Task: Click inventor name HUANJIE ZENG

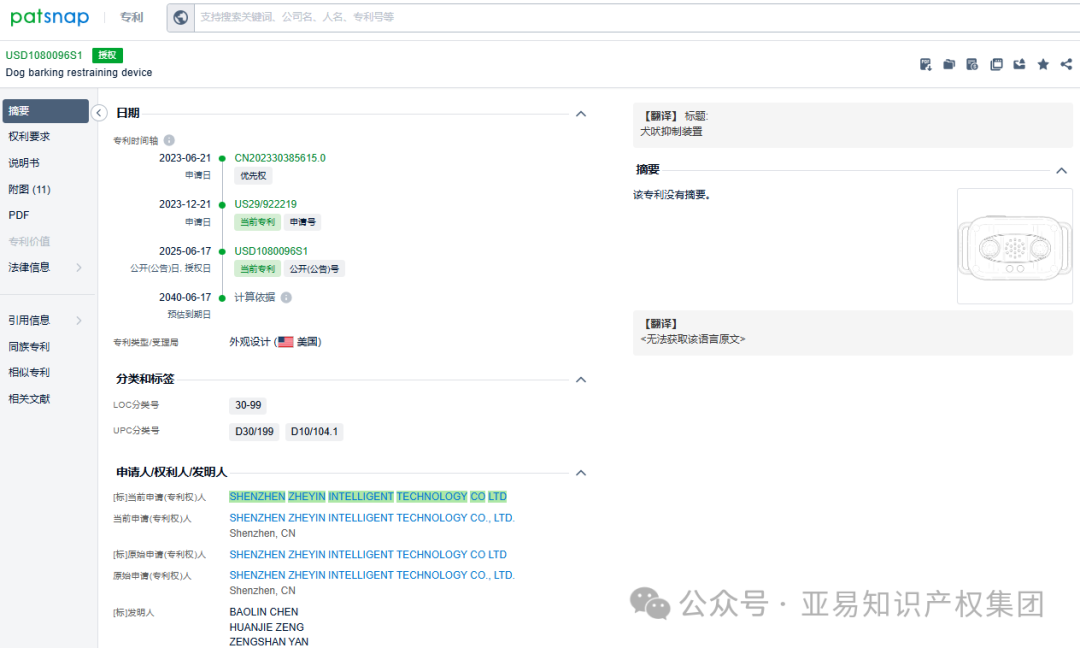Action: coord(267,627)
